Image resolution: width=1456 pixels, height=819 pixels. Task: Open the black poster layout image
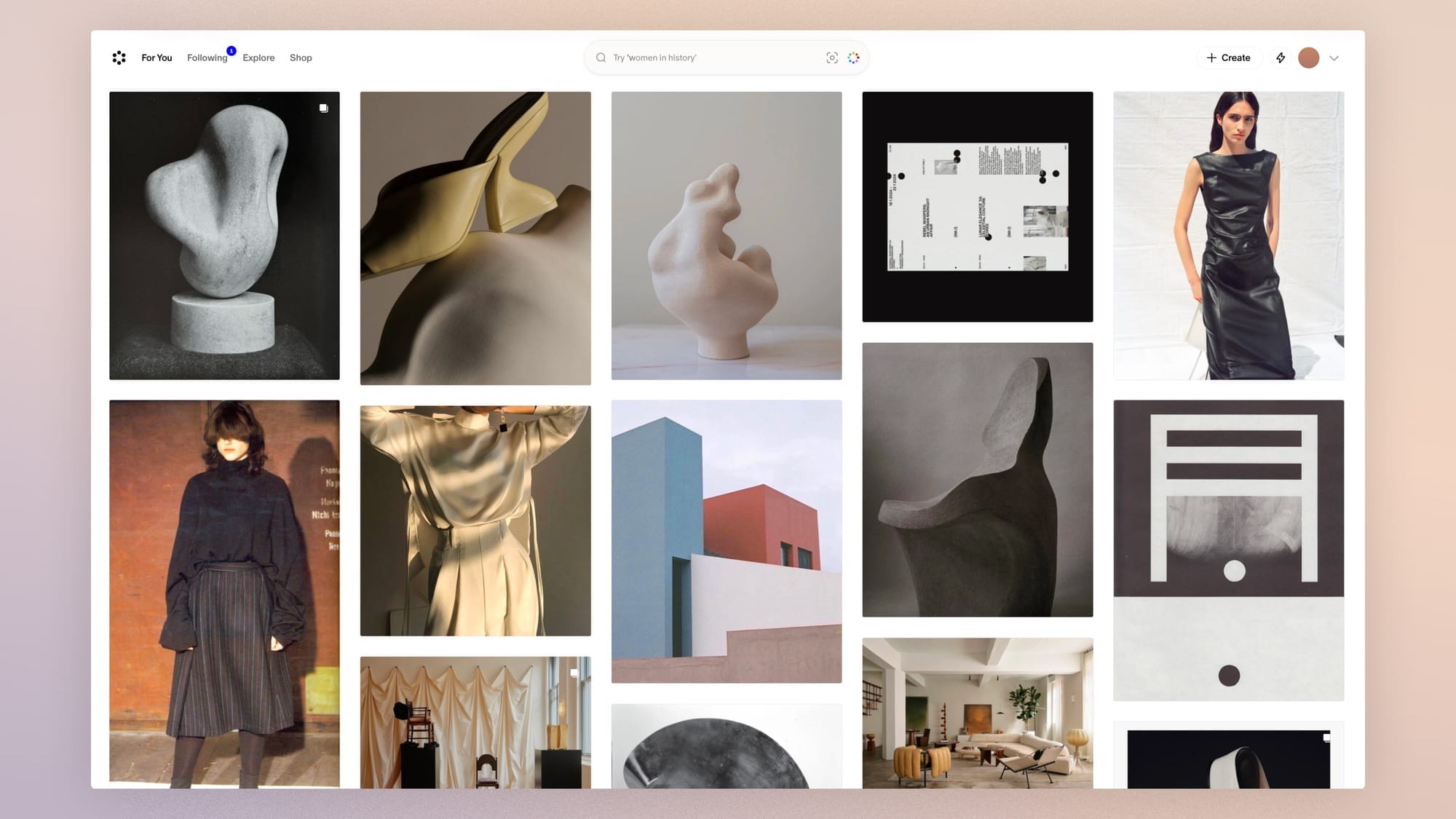point(978,207)
